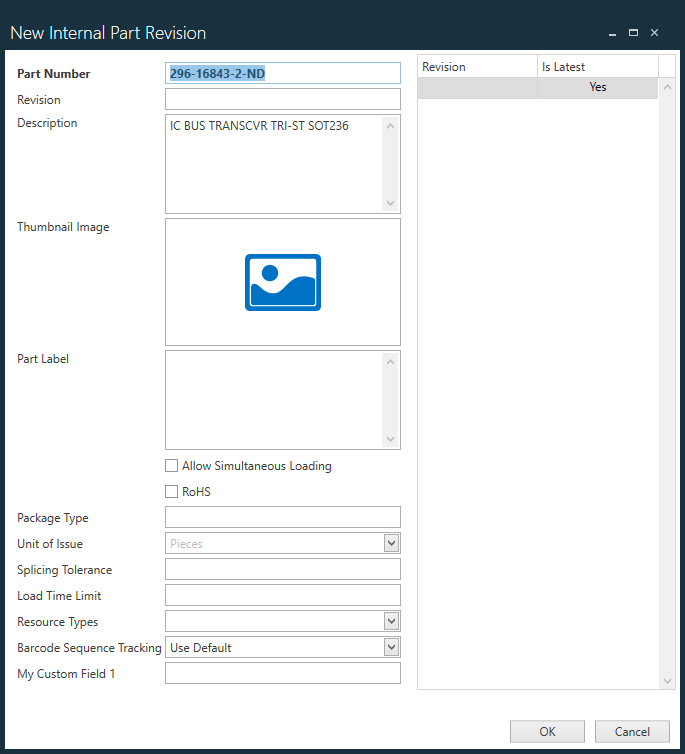Open the Barcode Sequence Tracking dropdown

[x=391, y=647]
